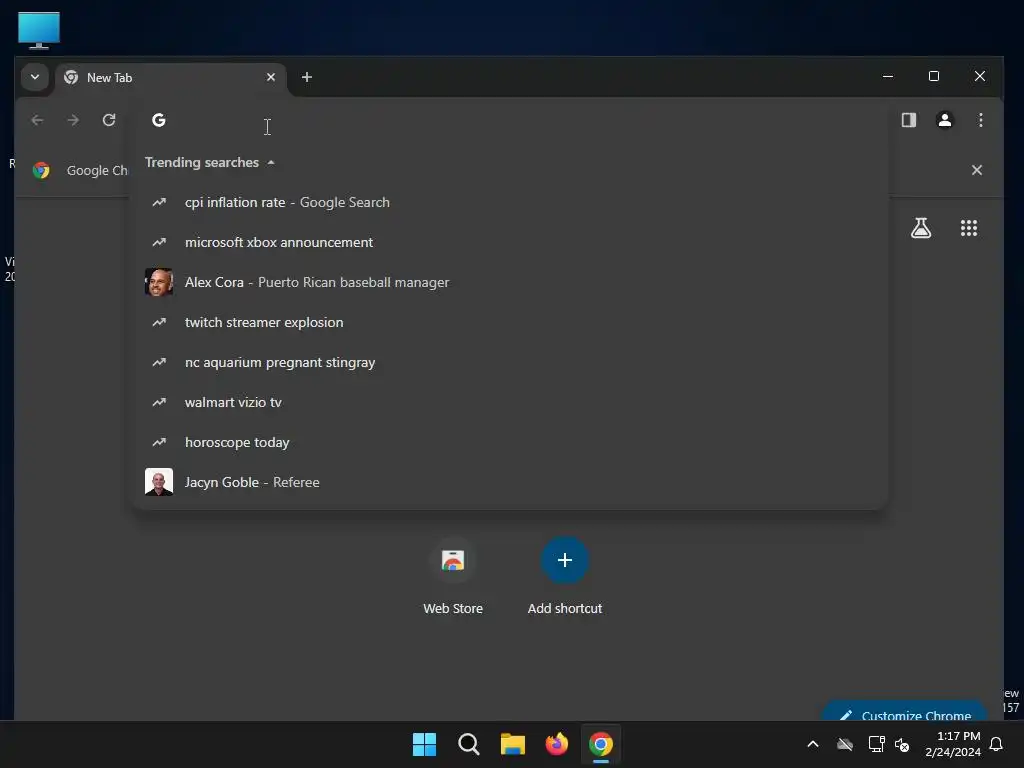Click the Add shortcut plus button

[565, 560]
